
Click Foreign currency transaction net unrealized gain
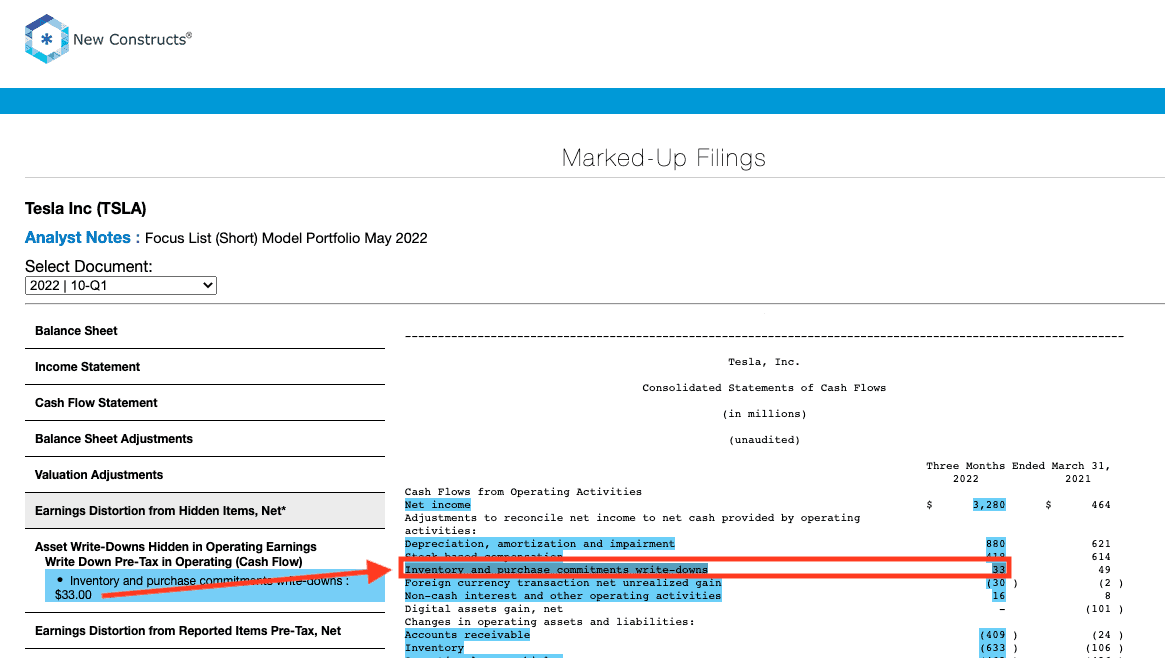[x=562, y=583]
